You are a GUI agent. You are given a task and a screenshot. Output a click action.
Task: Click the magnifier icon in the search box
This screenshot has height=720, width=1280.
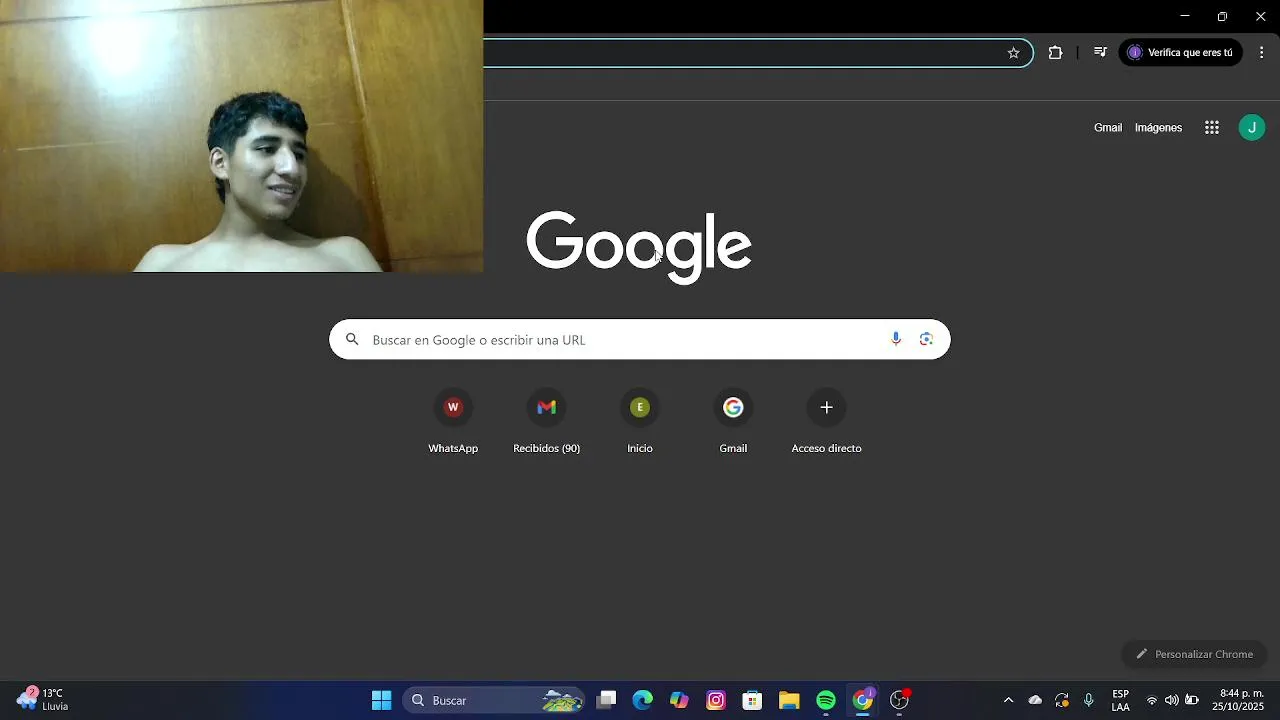pos(352,340)
